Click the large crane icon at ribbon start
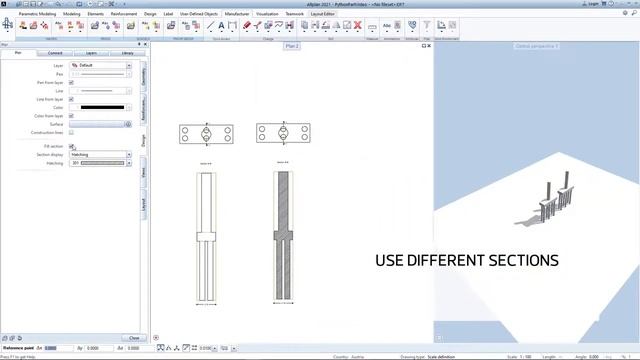 (x=8, y=23)
